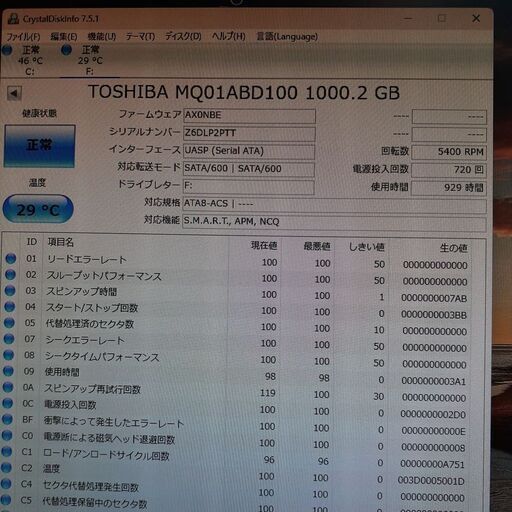Click the 生の値 column header
Screen dimensions: 512x512
click(453, 248)
